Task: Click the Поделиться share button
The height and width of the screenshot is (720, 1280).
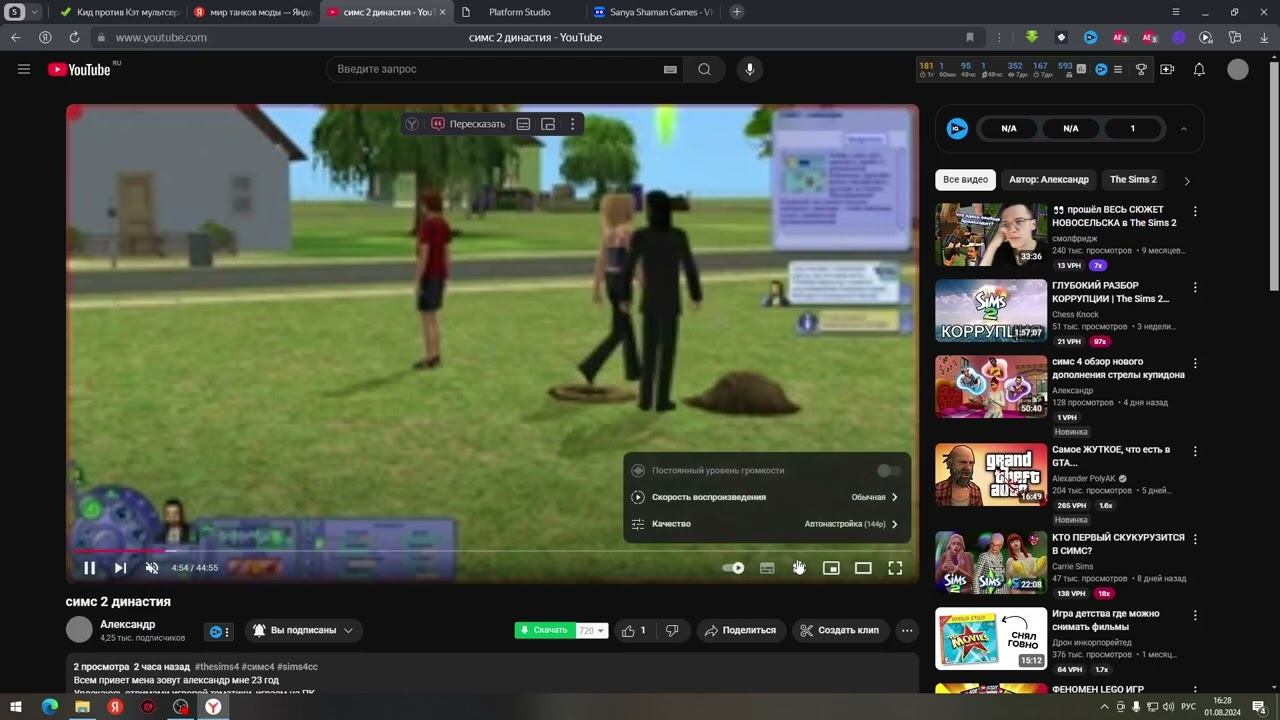Action: [x=740, y=631]
